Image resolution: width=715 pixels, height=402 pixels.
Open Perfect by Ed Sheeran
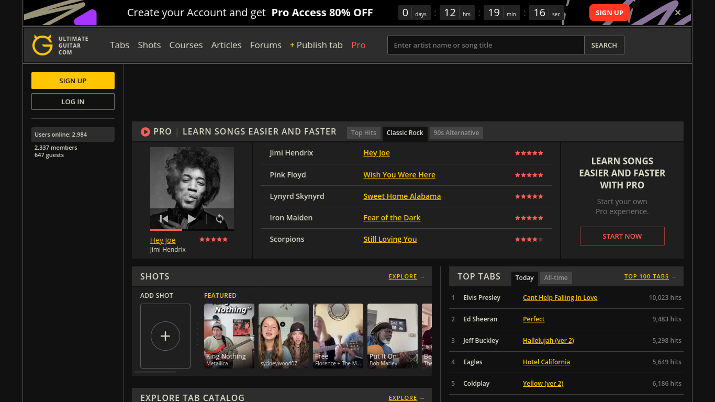(534, 319)
